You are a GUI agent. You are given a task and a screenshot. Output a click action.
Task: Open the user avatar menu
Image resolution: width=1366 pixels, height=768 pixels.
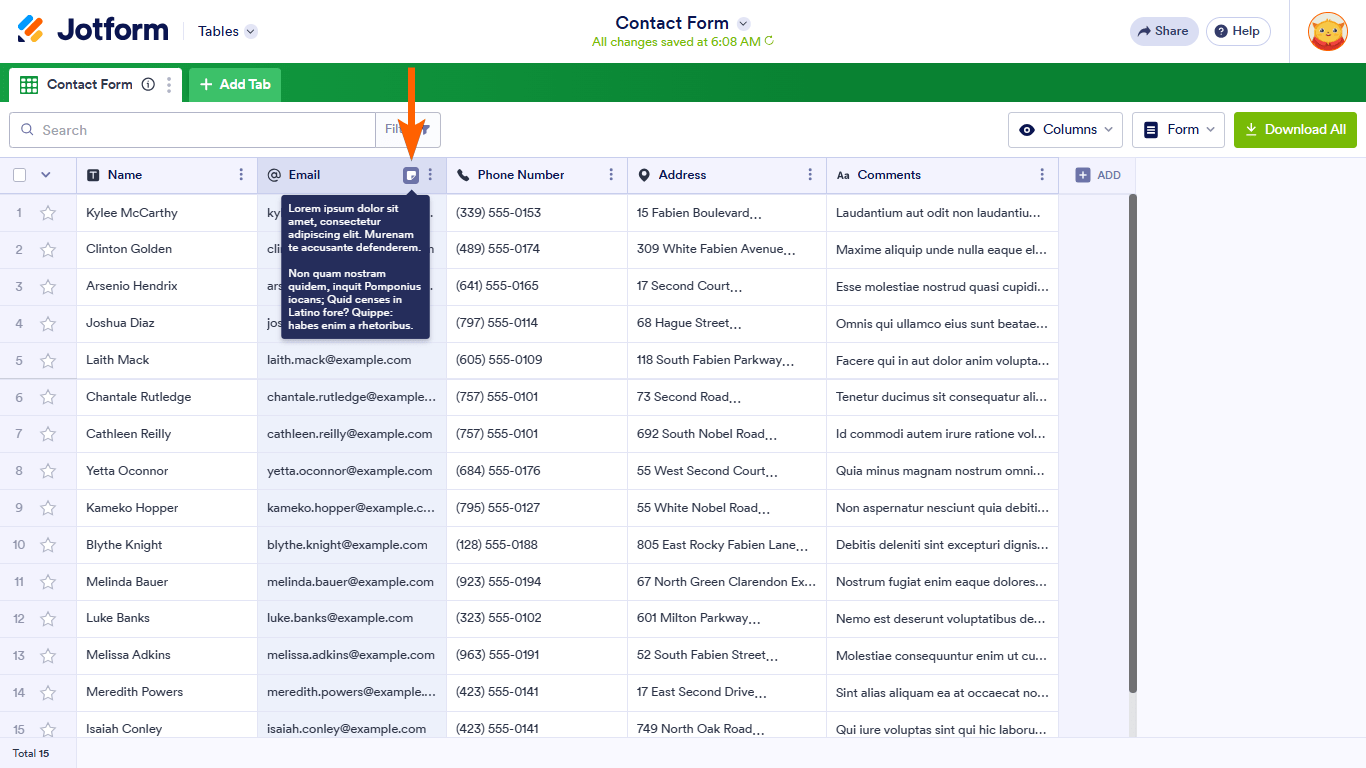coord(1328,31)
